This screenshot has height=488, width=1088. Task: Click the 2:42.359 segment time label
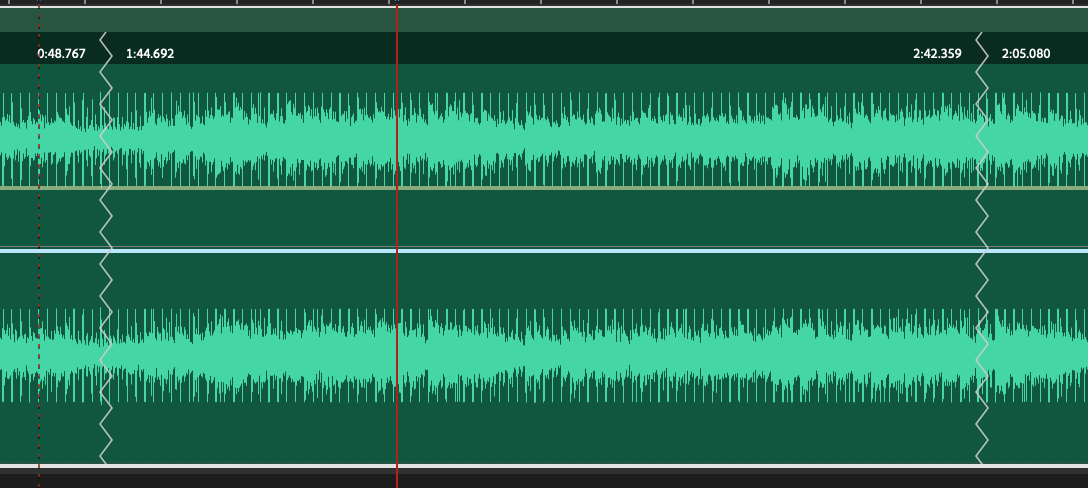[937, 53]
